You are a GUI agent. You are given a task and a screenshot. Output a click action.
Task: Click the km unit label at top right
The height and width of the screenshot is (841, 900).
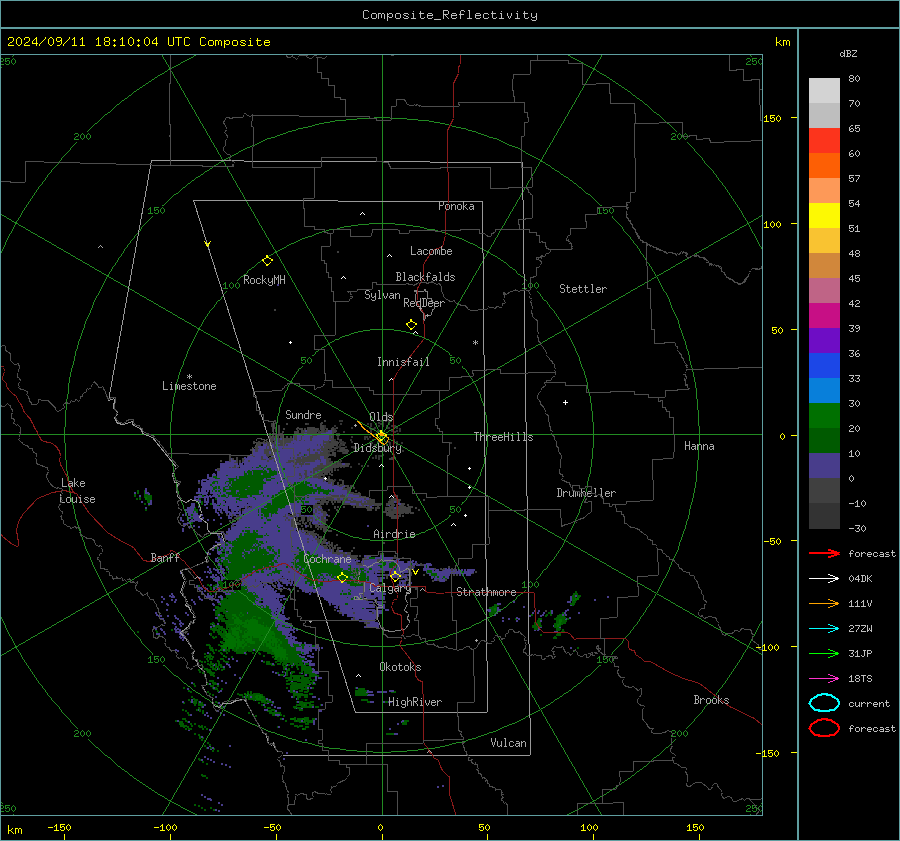[x=782, y=42]
